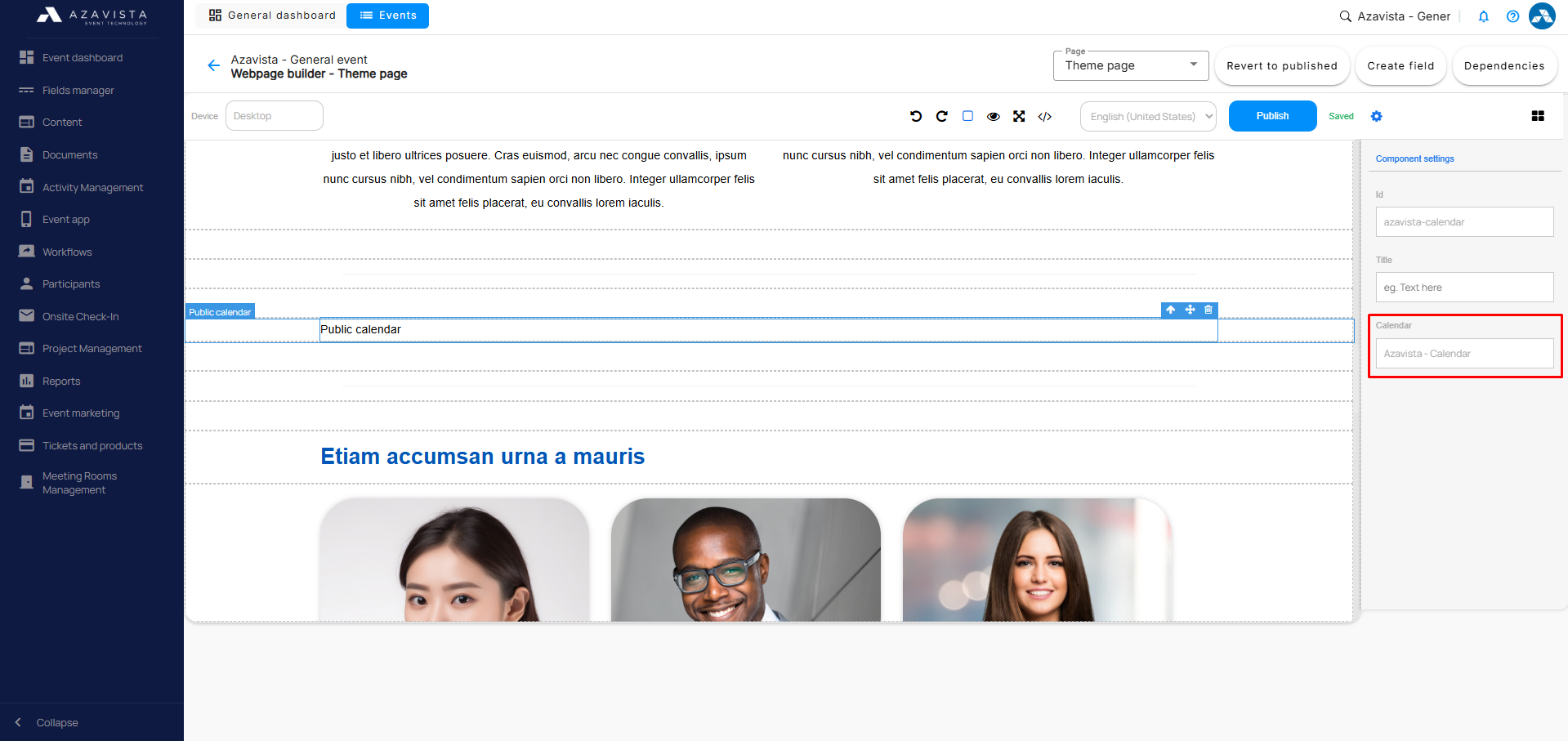Toggle component outlines square icon
Viewport: 1568px width, 741px height.
click(x=967, y=116)
